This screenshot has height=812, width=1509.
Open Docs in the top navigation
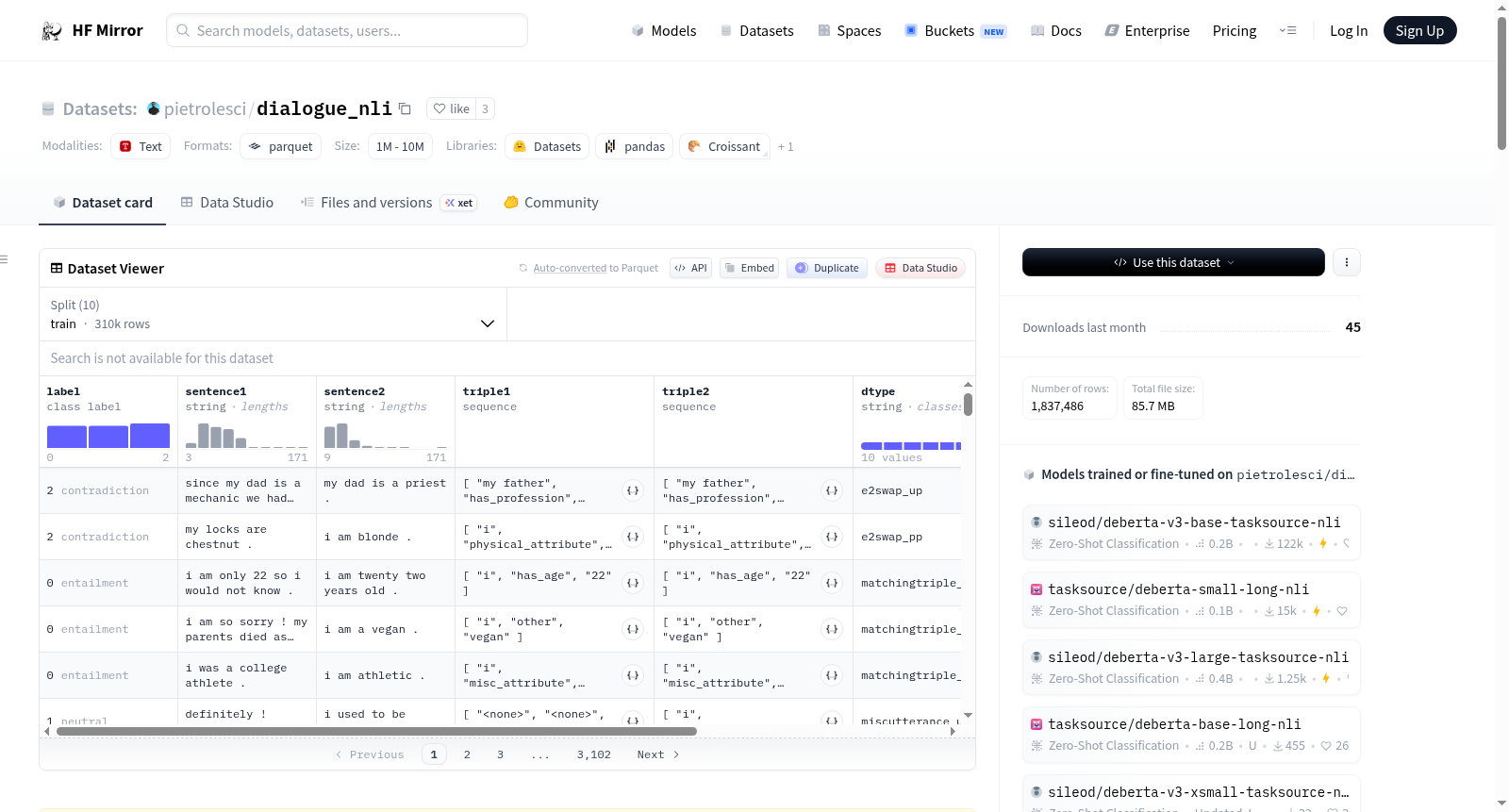(1056, 31)
